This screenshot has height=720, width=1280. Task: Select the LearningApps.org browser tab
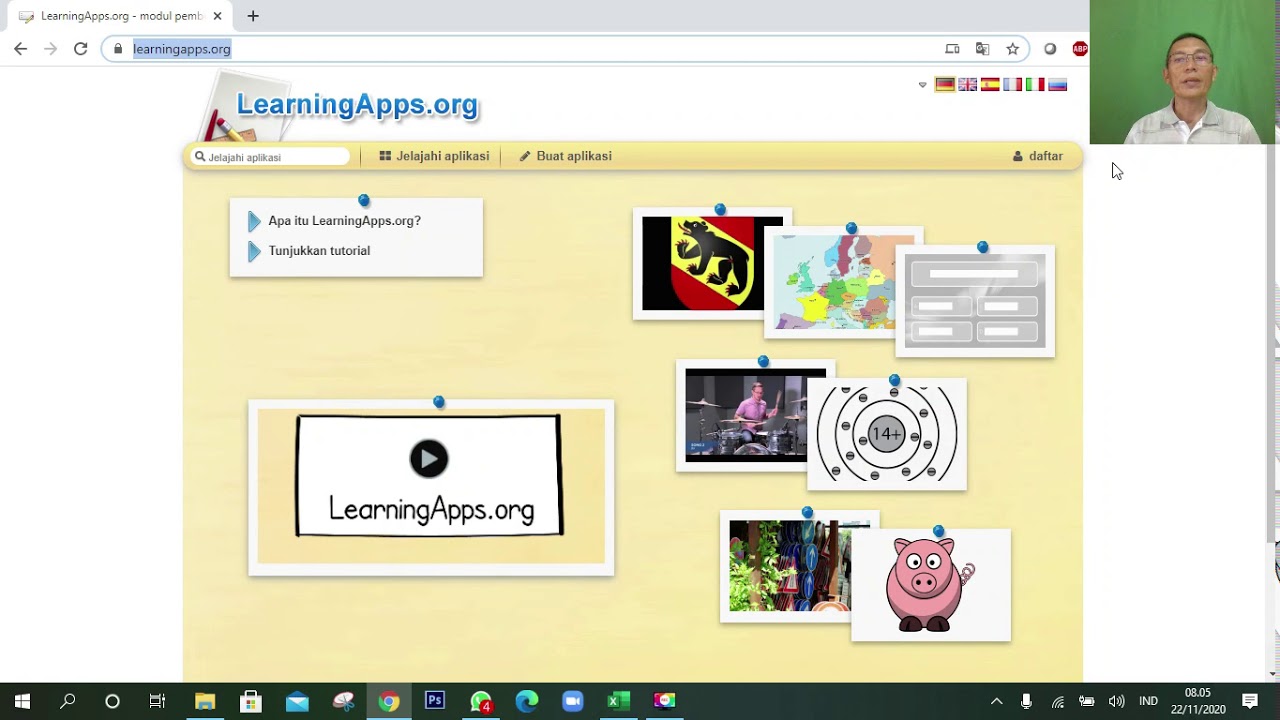pyautogui.click(x=120, y=16)
